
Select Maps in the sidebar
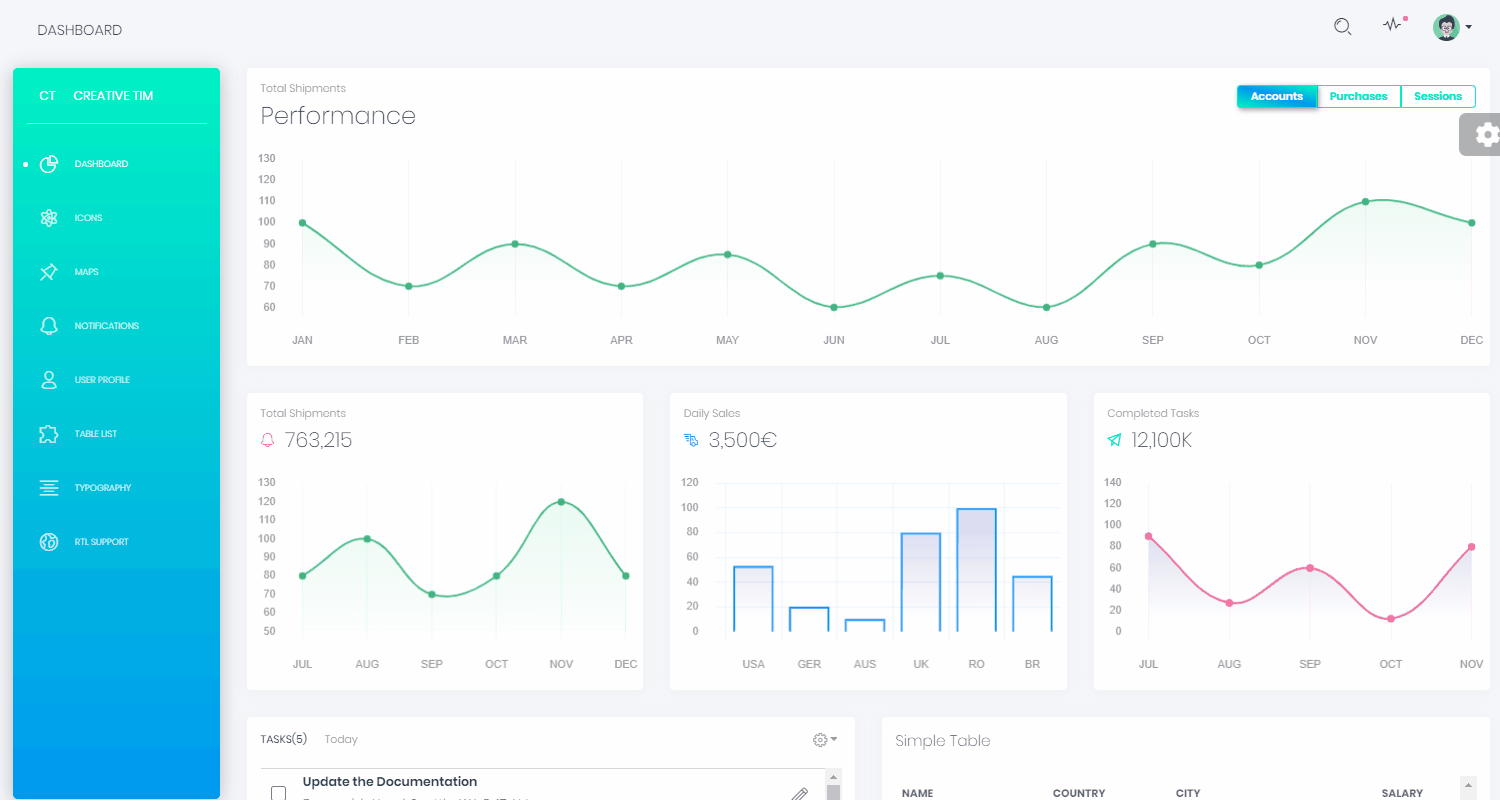coord(86,271)
